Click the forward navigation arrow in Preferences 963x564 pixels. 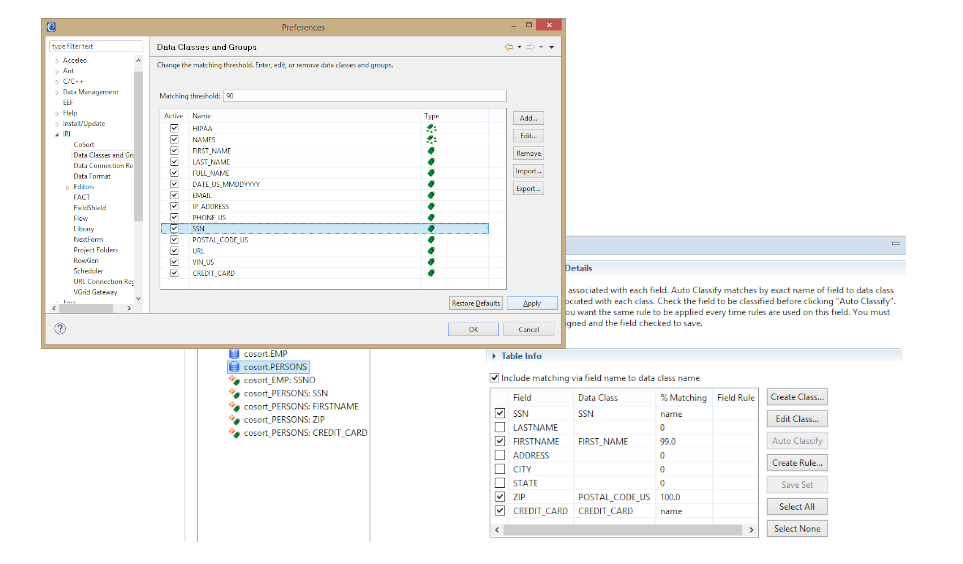[530, 47]
